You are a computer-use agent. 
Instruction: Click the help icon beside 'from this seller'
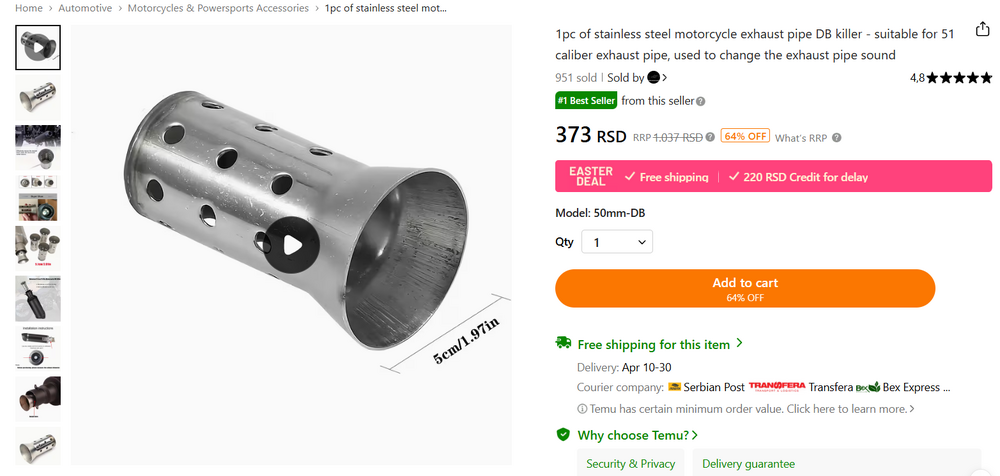701,101
